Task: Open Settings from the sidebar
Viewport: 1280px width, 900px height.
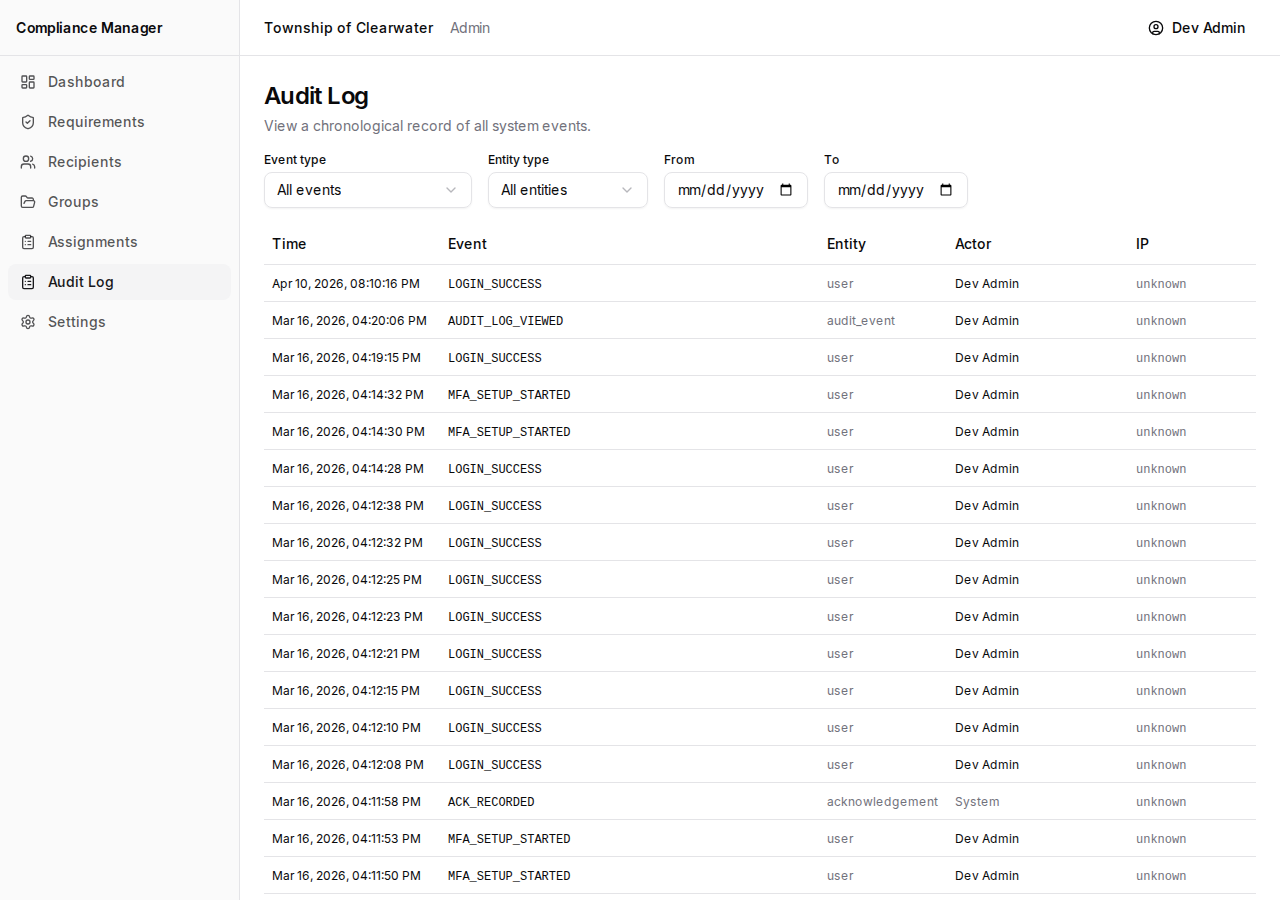Action: 119,322
